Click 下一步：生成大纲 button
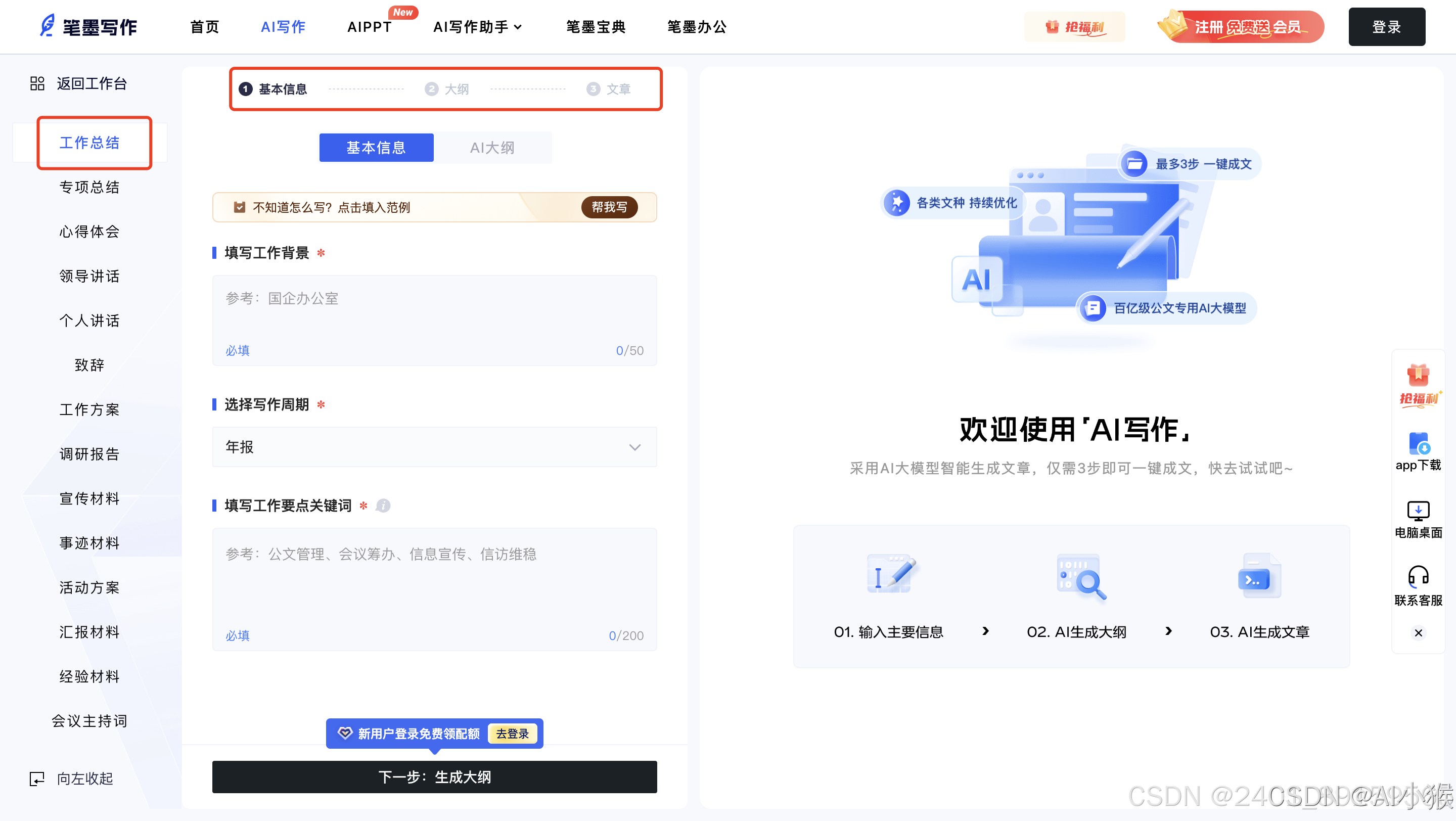 pos(434,777)
